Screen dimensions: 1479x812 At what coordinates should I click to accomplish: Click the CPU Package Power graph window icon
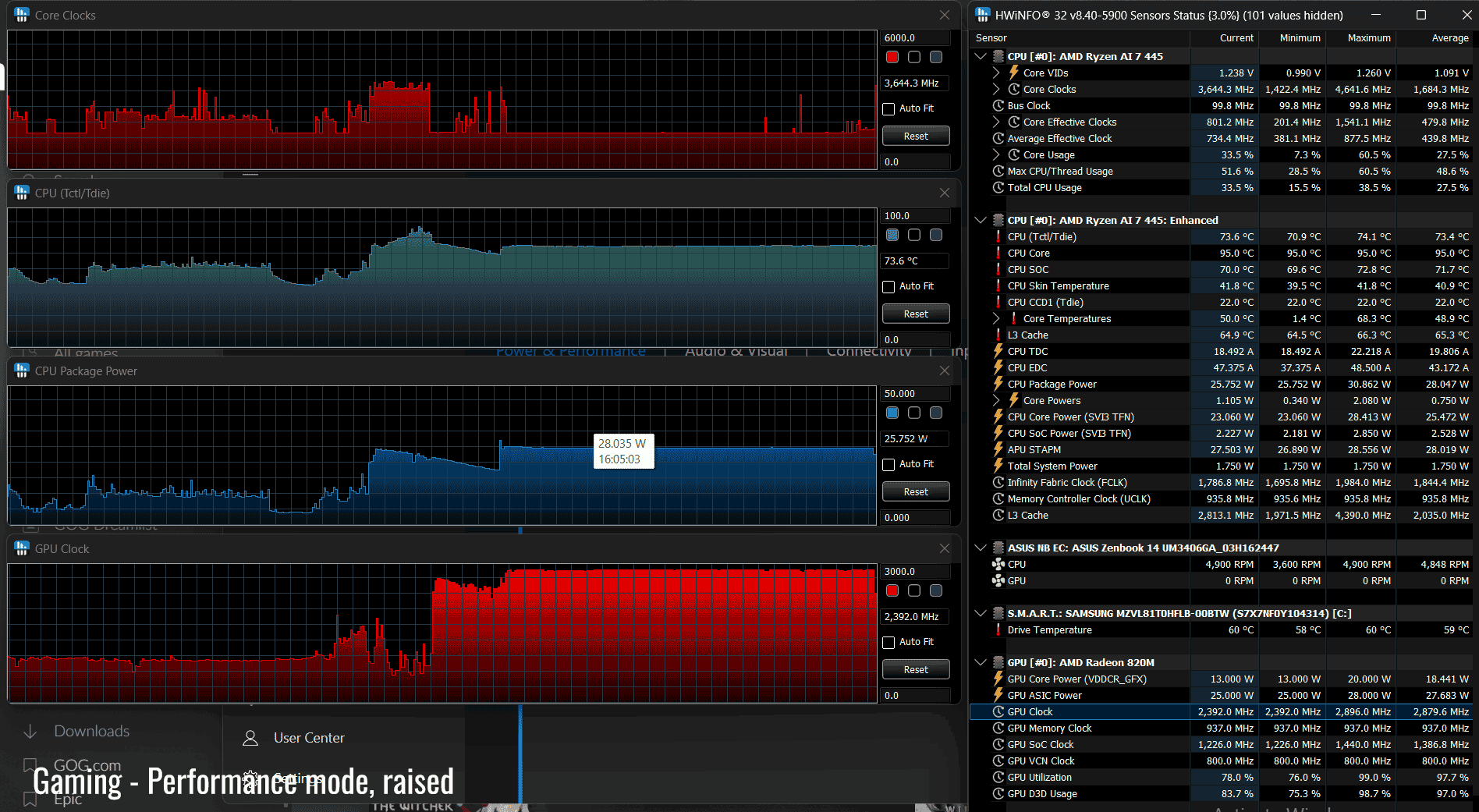coord(22,371)
